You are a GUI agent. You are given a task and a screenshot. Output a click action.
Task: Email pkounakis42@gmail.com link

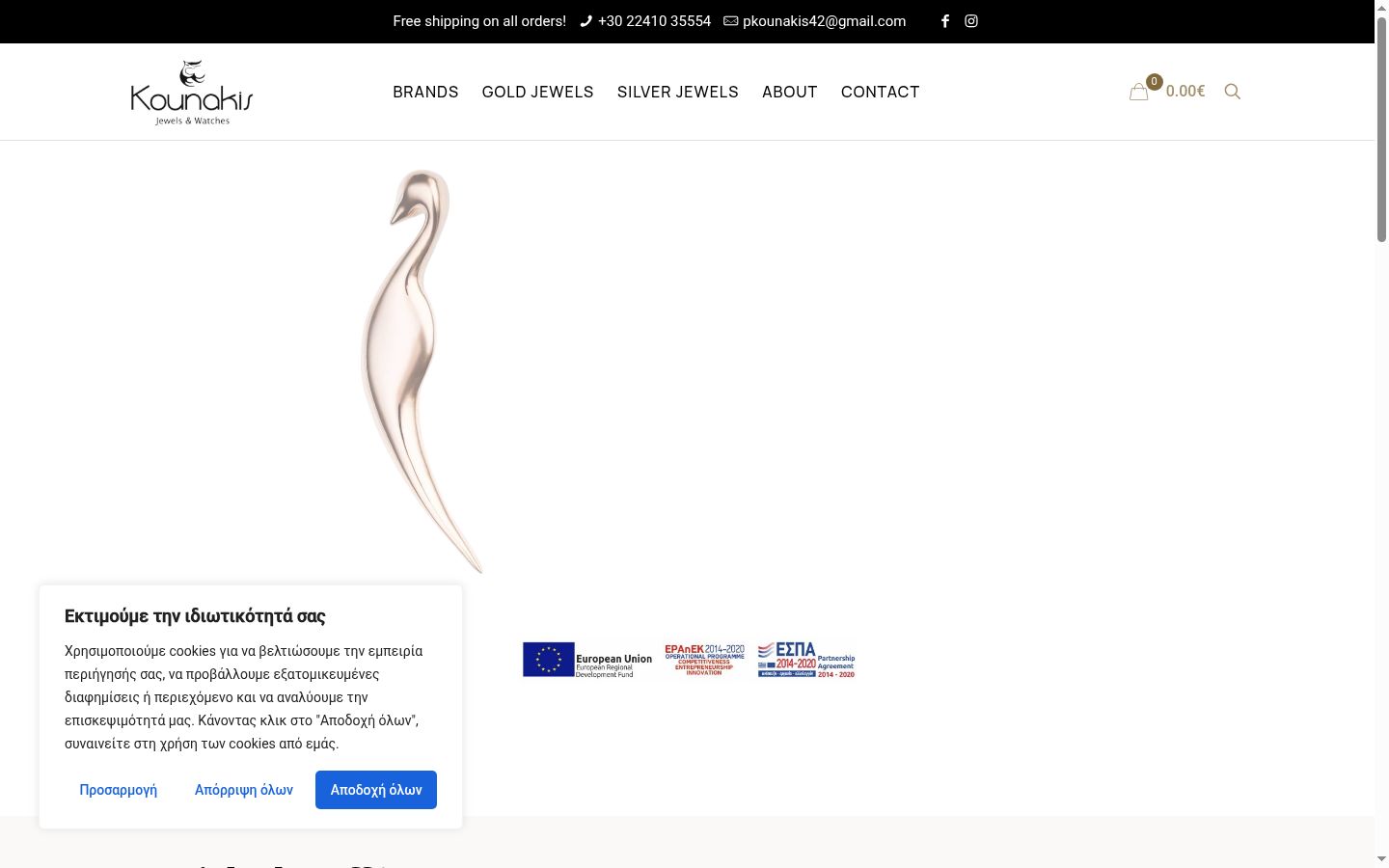click(x=825, y=21)
